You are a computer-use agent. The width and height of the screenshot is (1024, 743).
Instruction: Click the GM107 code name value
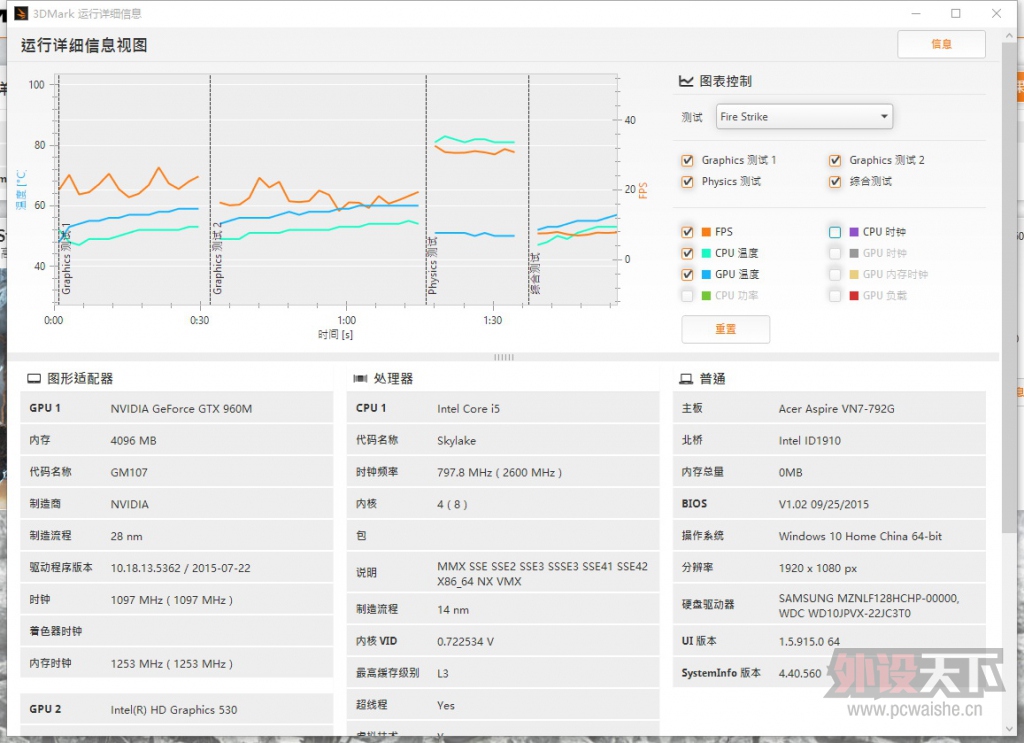pos(129,473)
